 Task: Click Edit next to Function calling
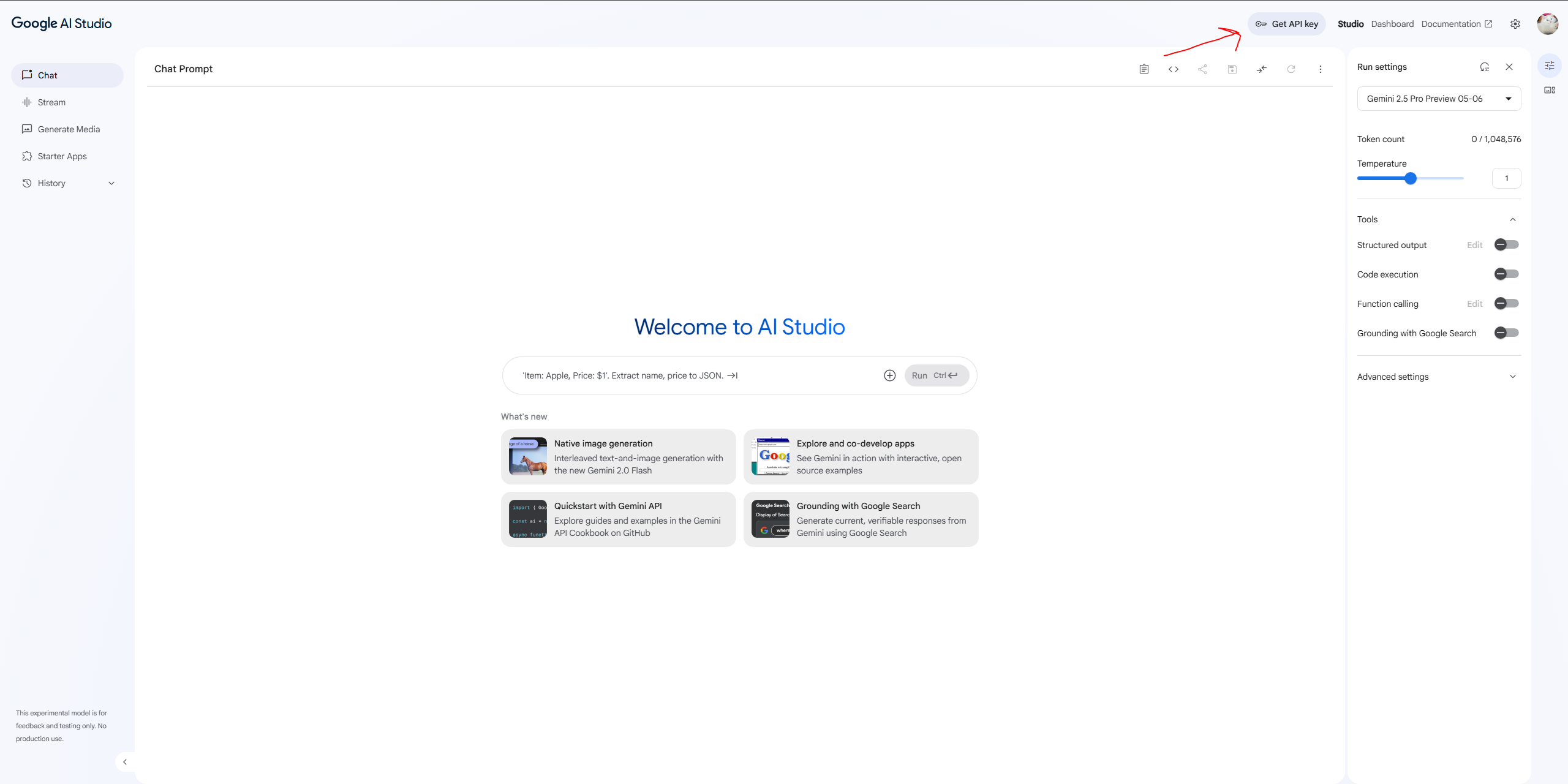(1474, 304)
